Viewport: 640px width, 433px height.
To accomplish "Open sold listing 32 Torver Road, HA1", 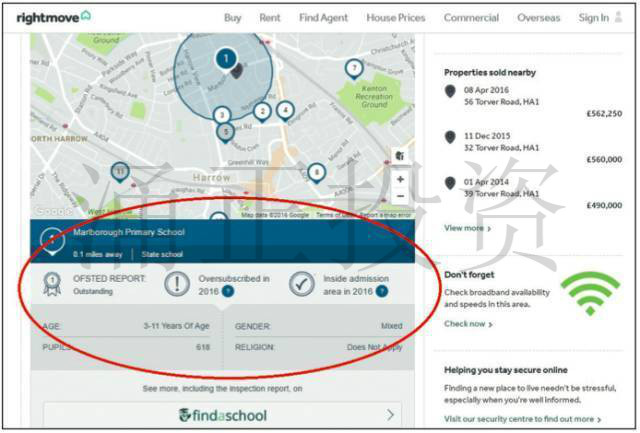I will pos(501,148).
